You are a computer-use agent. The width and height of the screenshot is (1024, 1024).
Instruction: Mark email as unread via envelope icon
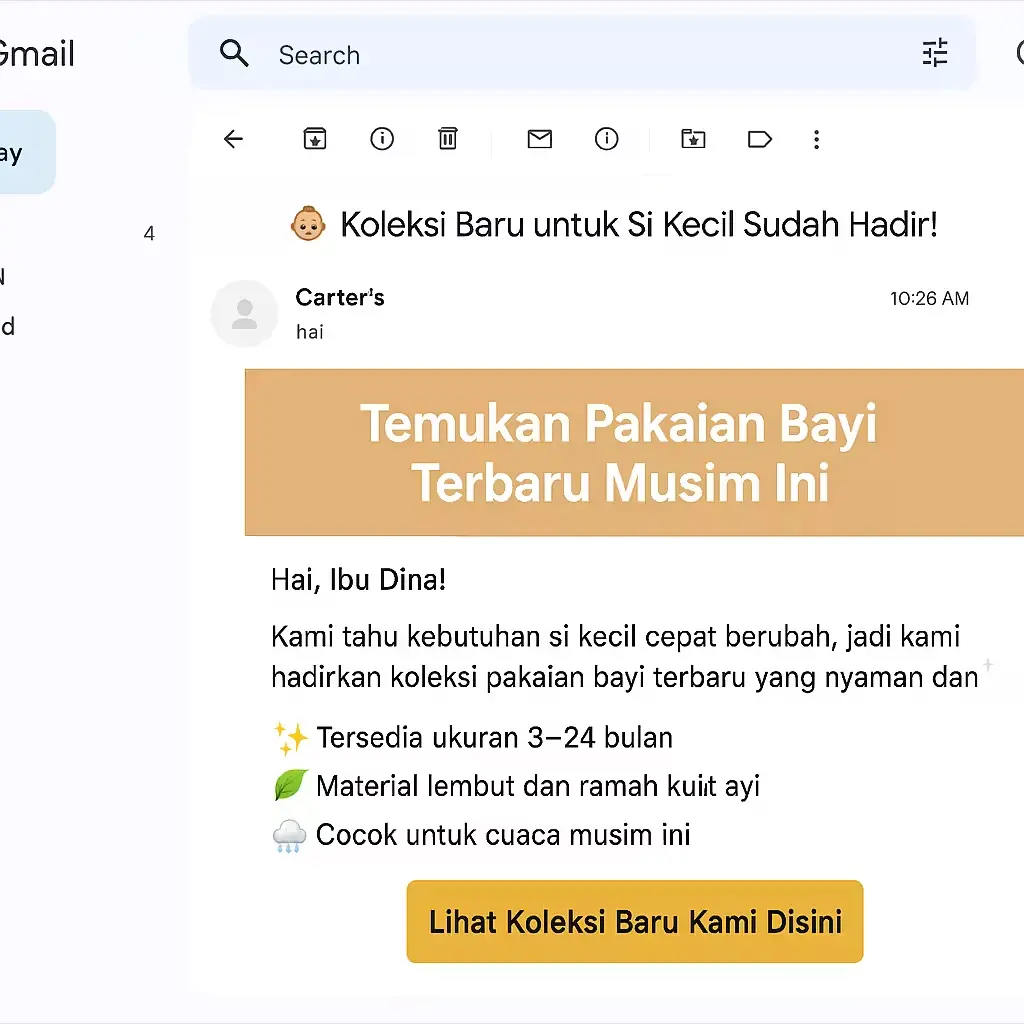(x=540, y=140)
